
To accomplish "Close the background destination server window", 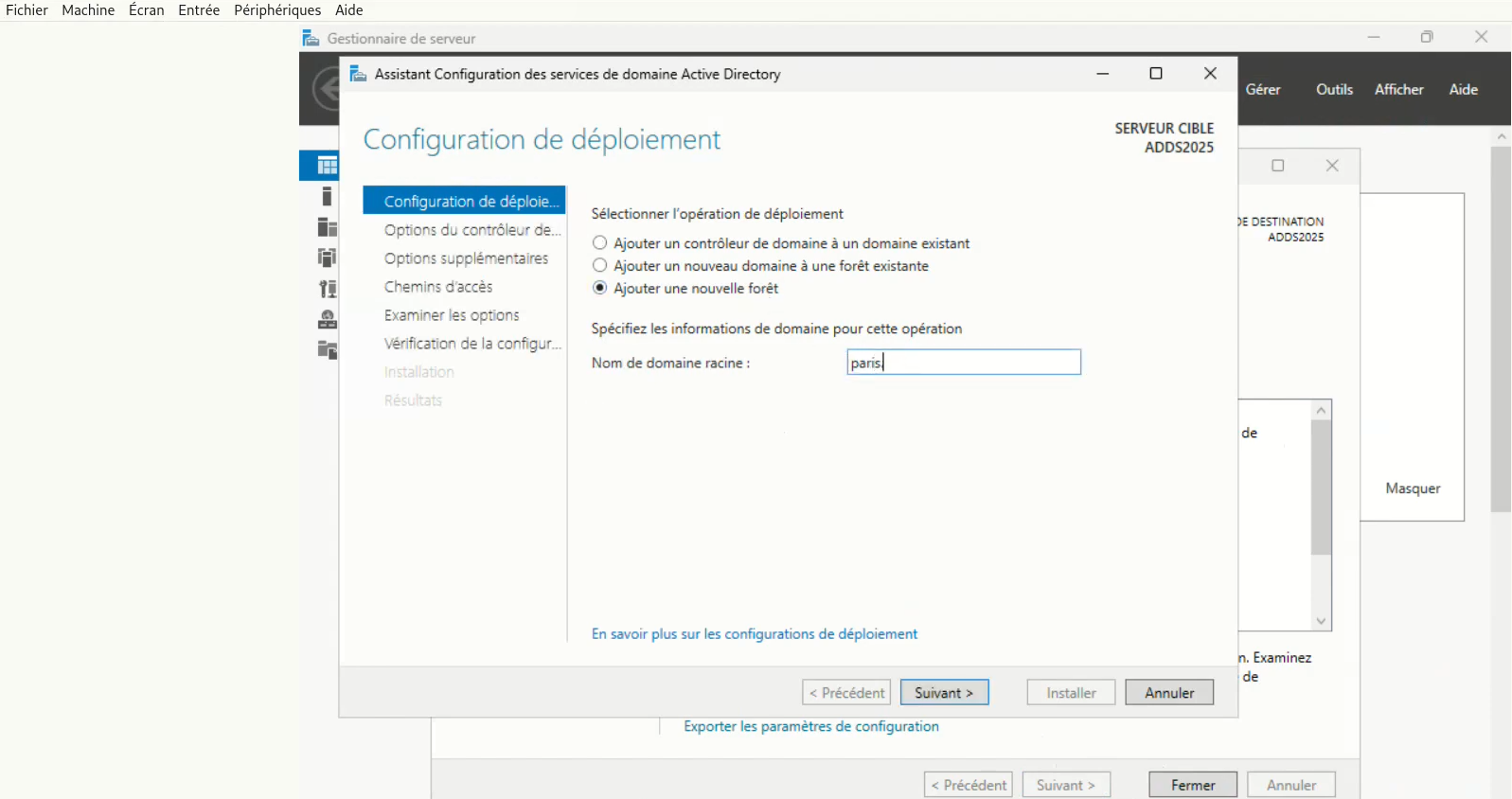I will tap(1332, 166).
